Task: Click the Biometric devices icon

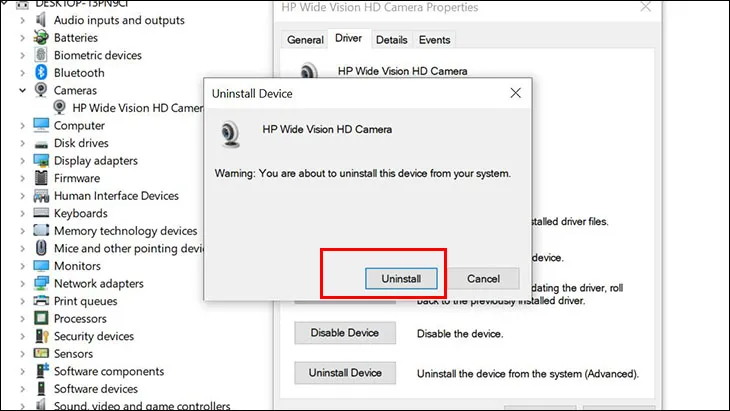Action: point(41,56)
